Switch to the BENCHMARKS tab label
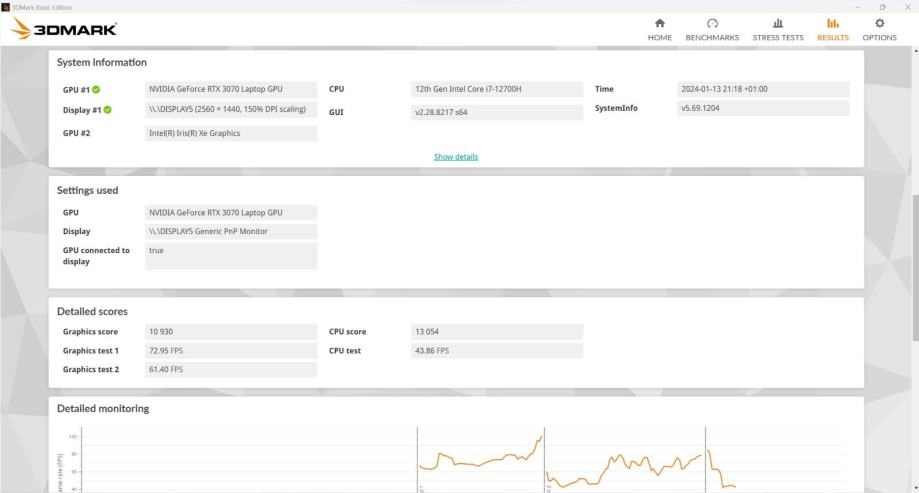919x493 pixels. click(x=712, y=38)
